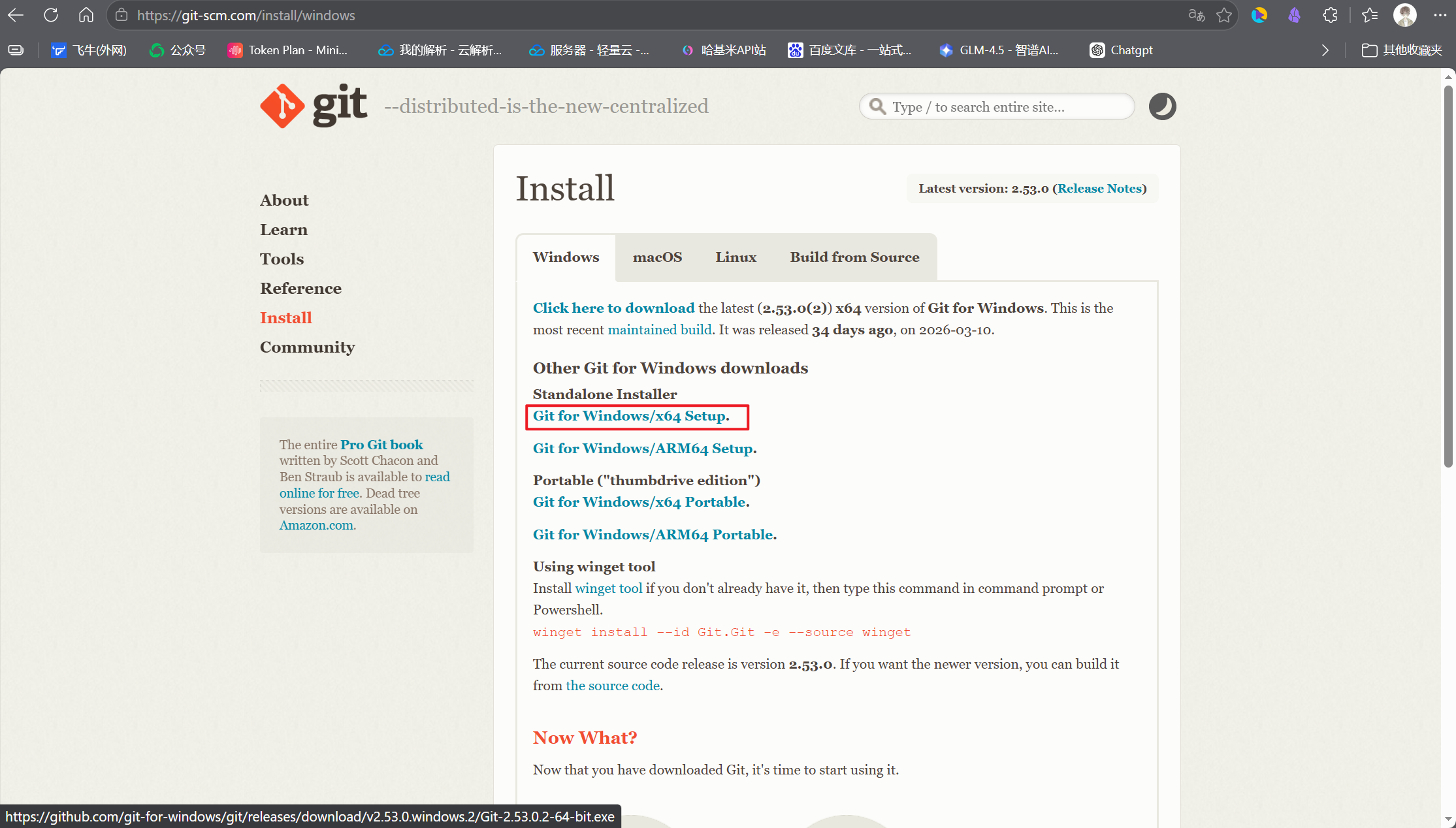Open the Extensions puzzle icon
Image resolution: width=1456 pixels, height=828 pixels.
(1330, 15)
